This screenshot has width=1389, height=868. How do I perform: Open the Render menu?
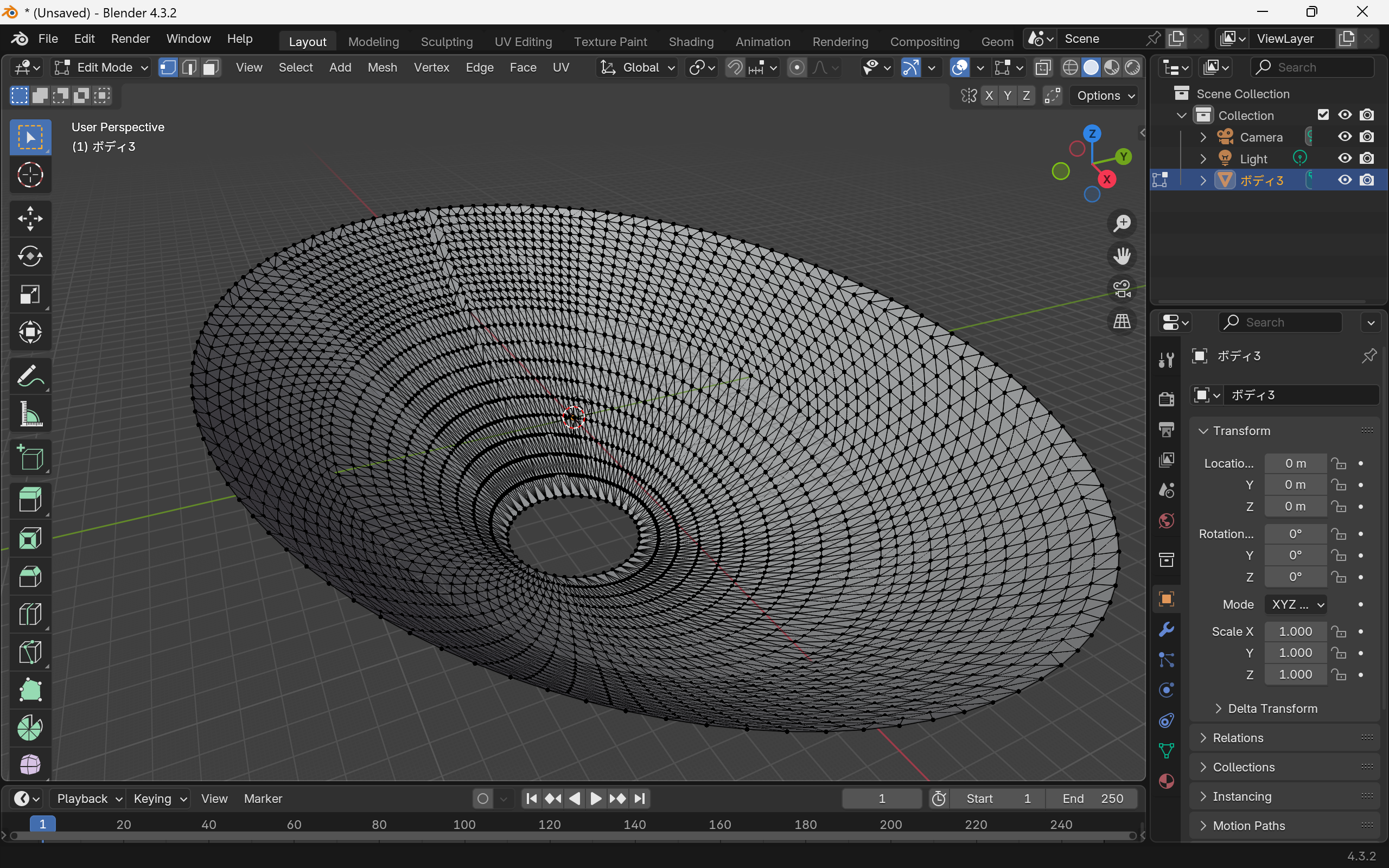pyautogui.click(x=130, y=39)
